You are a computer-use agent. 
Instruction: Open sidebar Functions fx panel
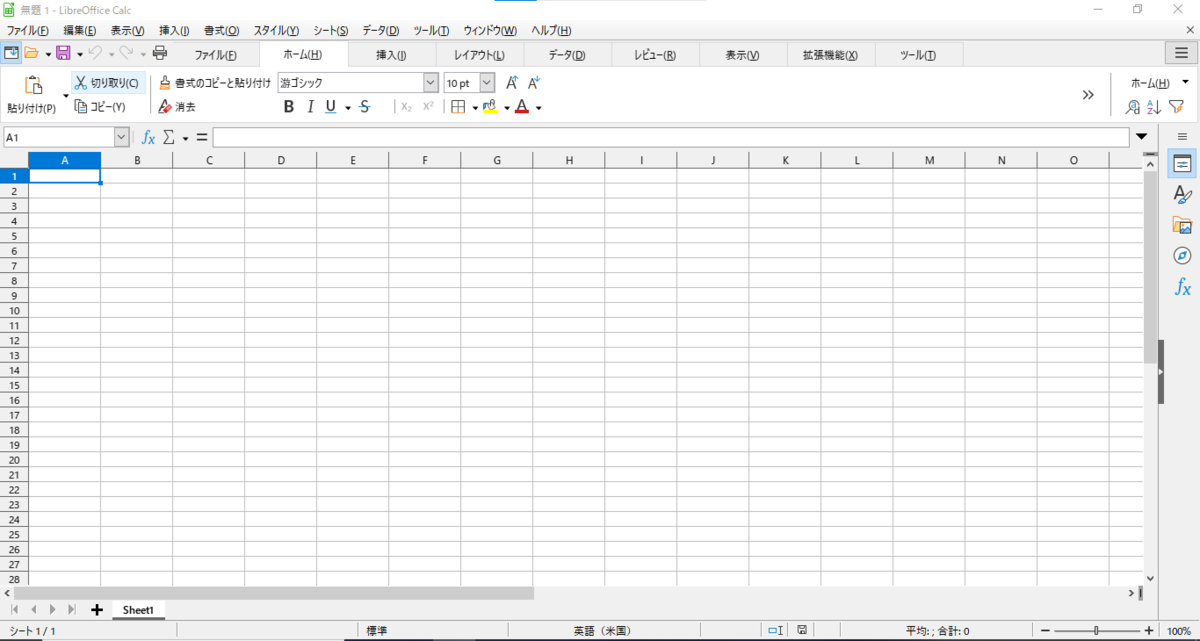[1182, 288]
